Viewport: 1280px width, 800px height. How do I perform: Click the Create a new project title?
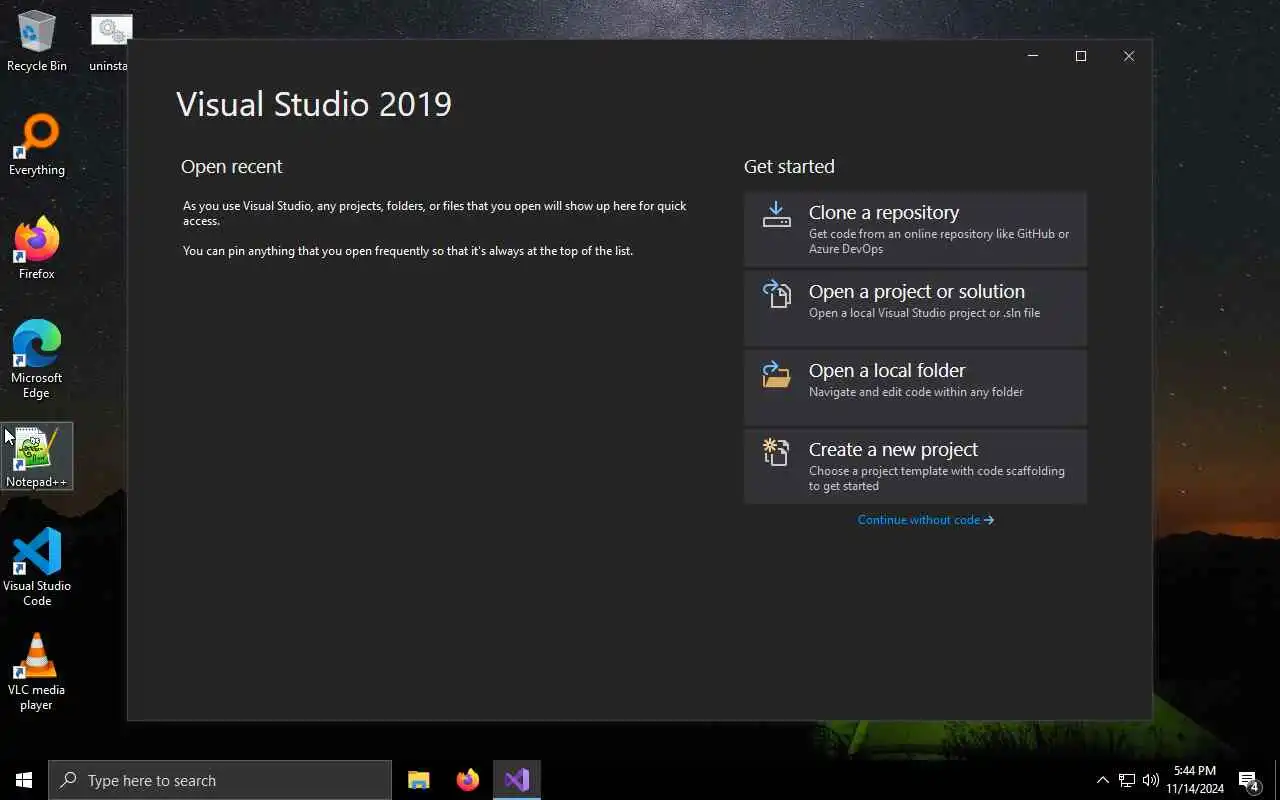point(893,449)
